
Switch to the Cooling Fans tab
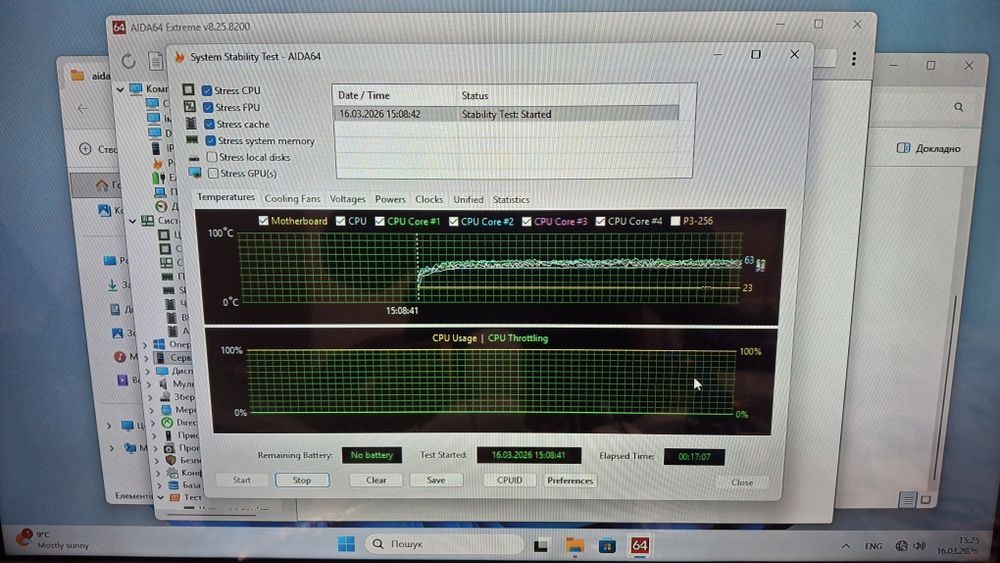(292, 199)
